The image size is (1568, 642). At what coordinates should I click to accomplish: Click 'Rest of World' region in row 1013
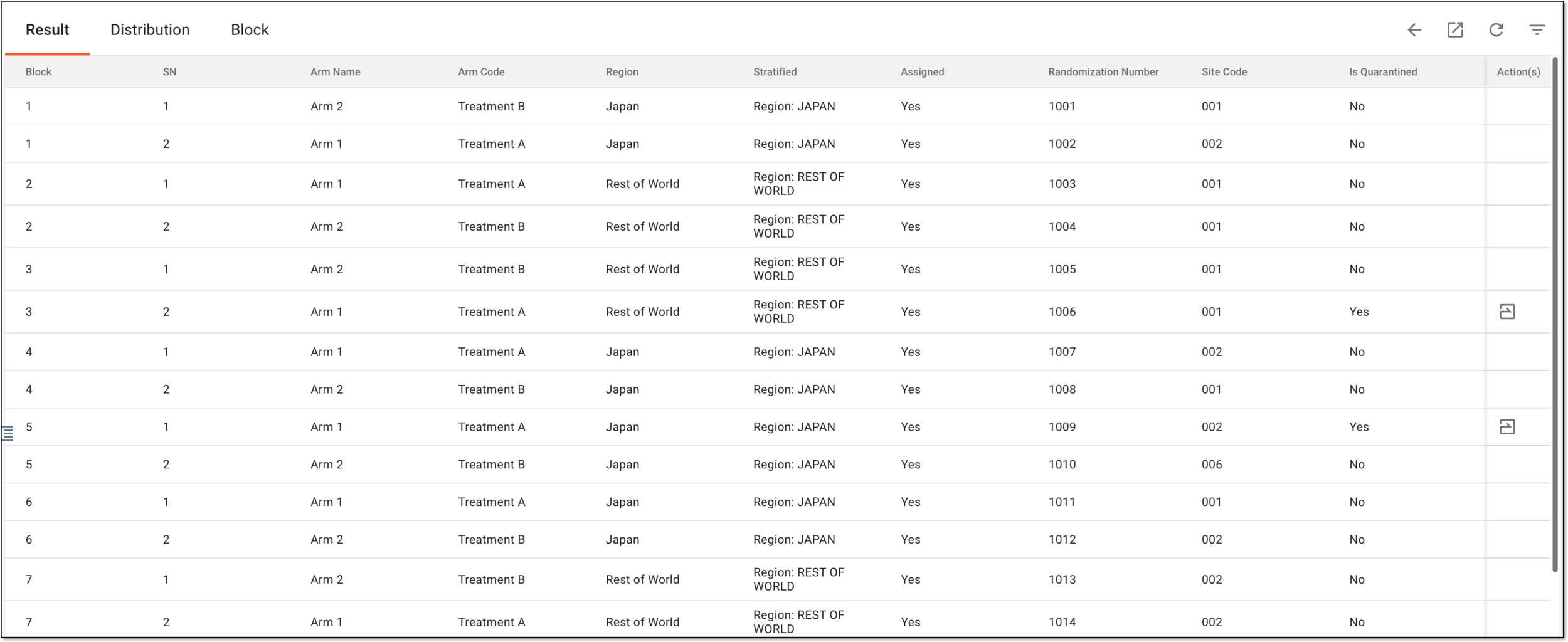pos(642,580)
